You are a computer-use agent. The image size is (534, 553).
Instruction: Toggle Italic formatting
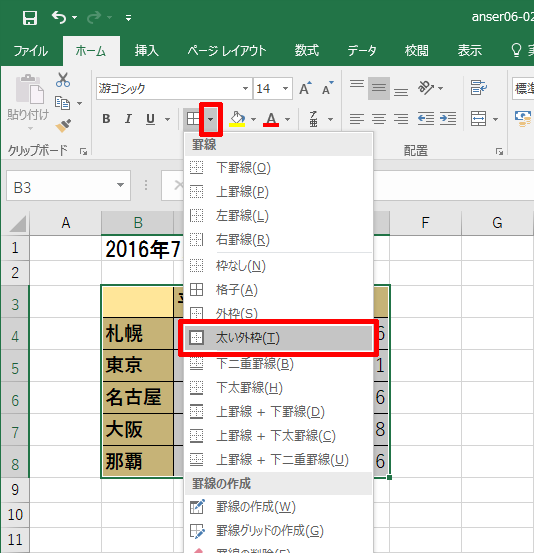[x=128, y=119]
